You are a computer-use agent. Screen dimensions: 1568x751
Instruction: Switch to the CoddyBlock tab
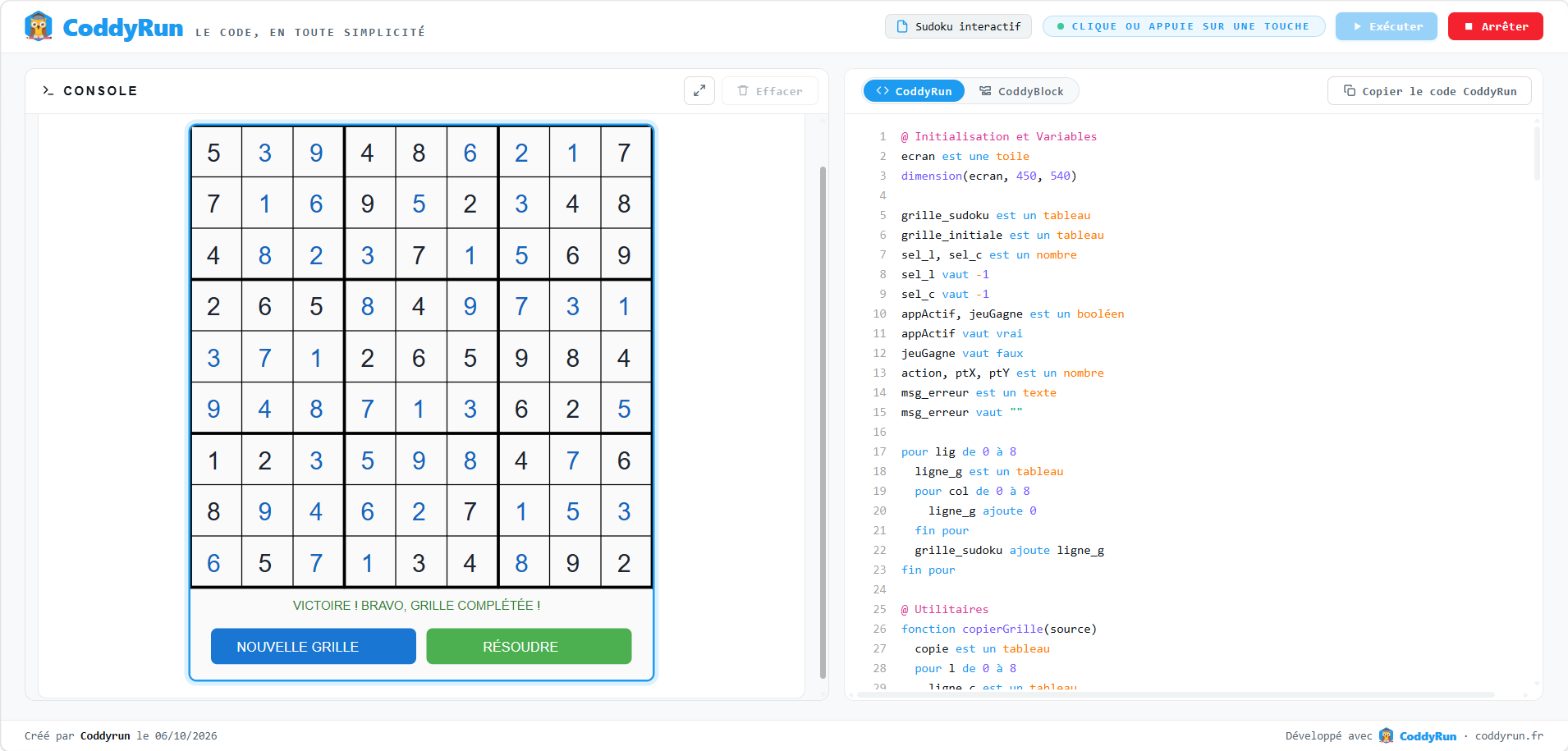(1021, 91)
